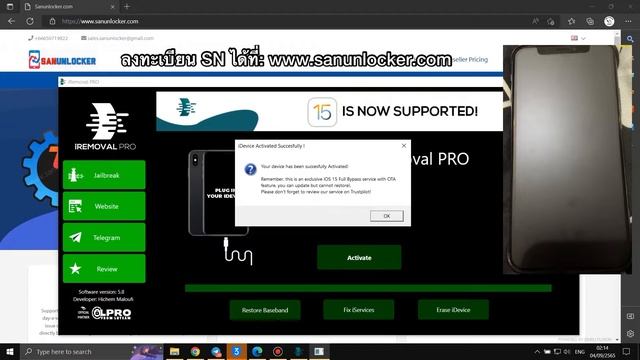This screenshot has height=360, width=640.
Task: Go back in the browser
Action: [x=11, y=21]
